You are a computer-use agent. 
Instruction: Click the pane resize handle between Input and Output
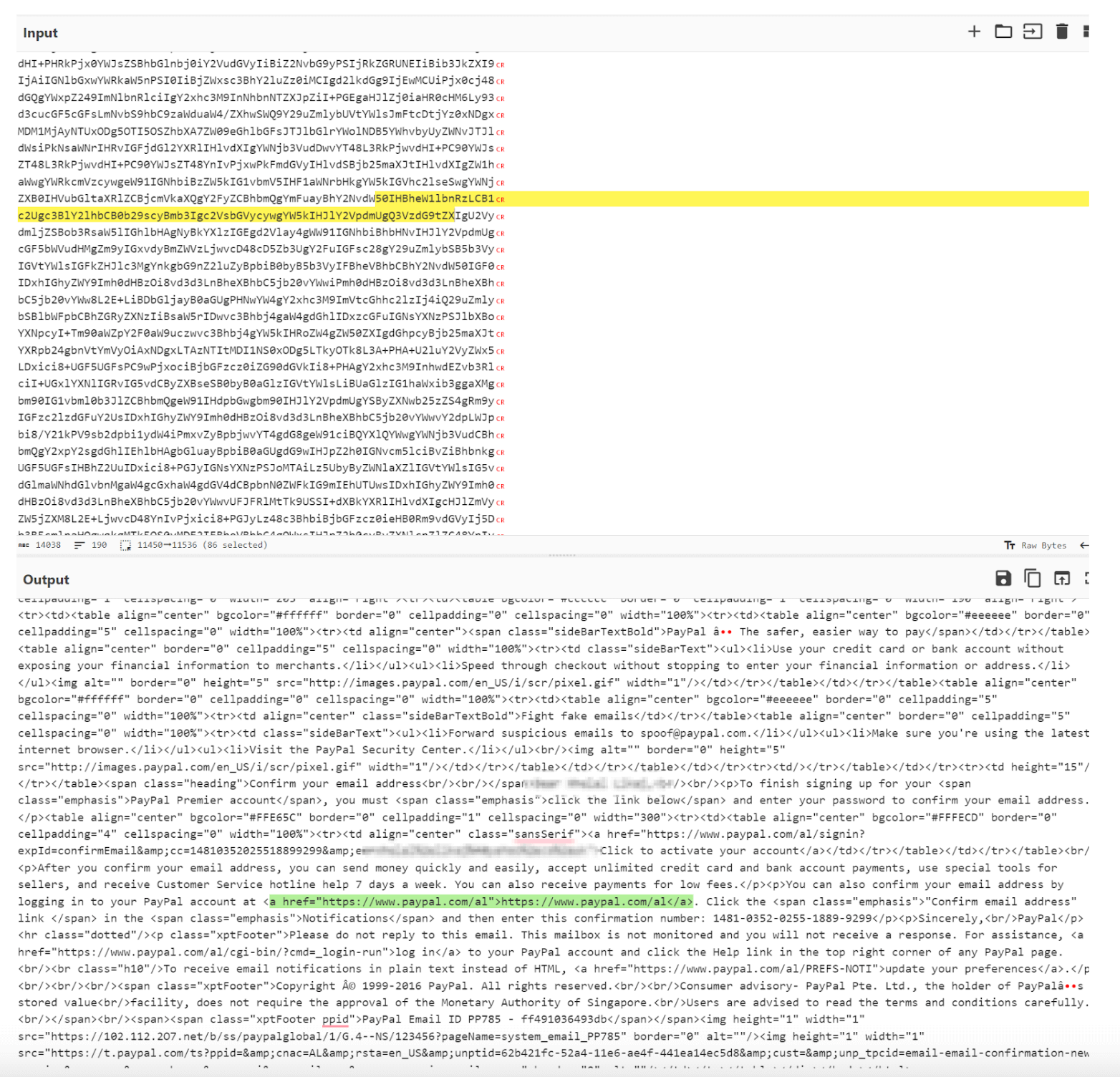(x=561, y=556)
